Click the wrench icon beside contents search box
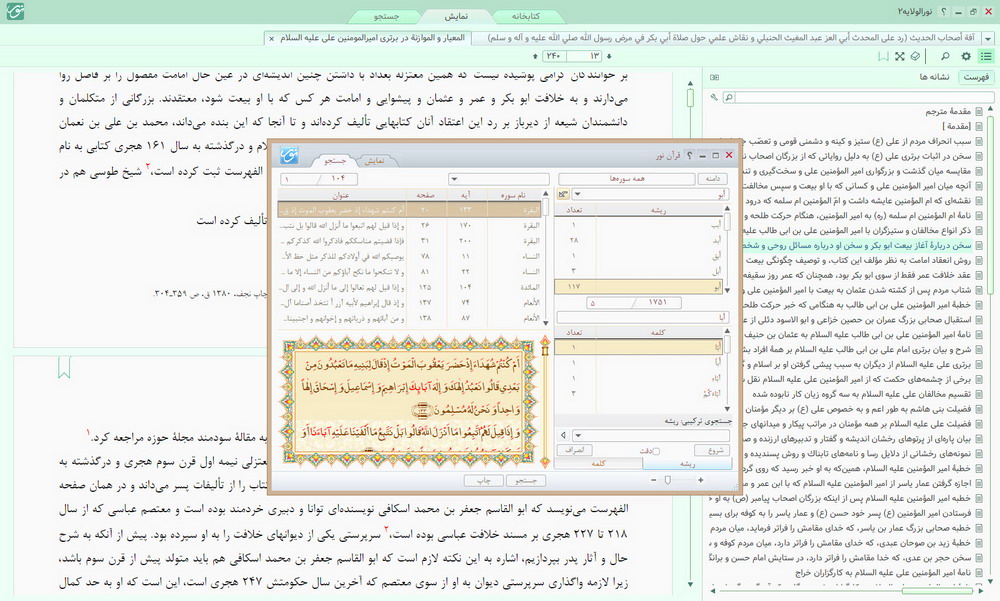This screenshot has height=601, width=1000. click(714, 97)
